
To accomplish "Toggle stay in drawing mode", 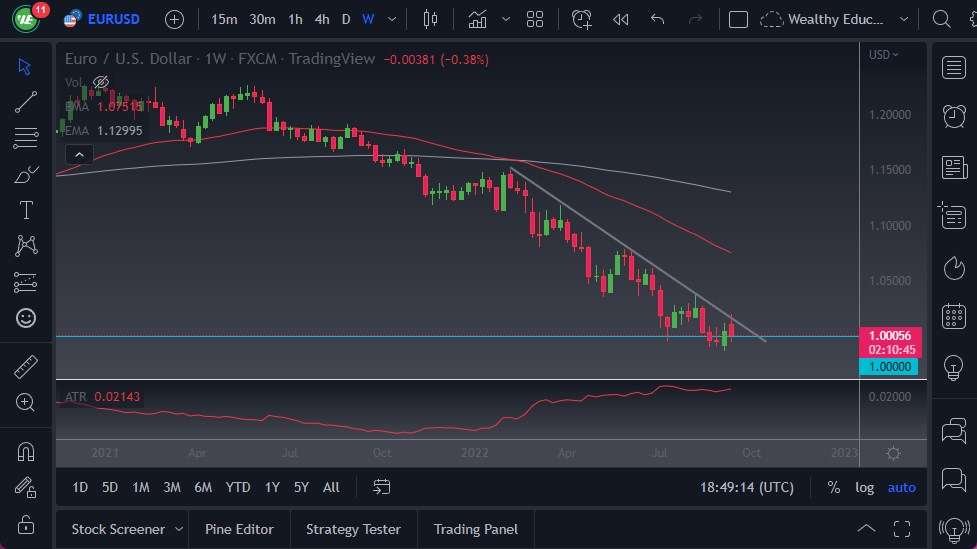I will coord(26,487).
